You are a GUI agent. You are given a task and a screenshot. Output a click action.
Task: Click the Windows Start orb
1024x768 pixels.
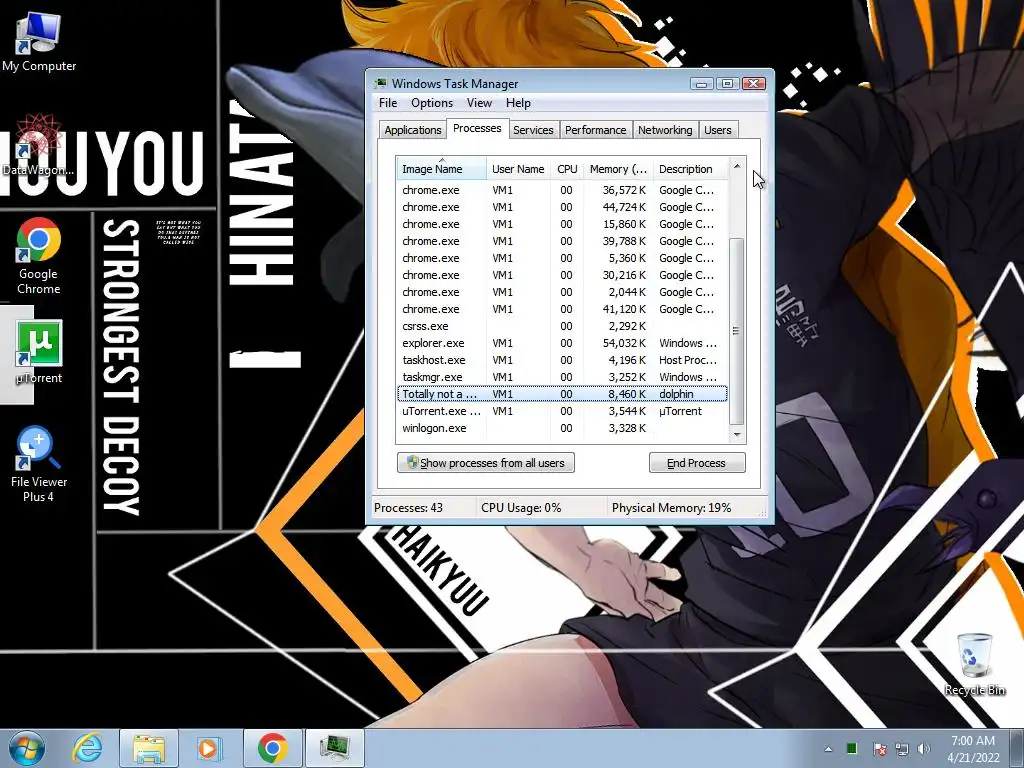click(27, 748)
